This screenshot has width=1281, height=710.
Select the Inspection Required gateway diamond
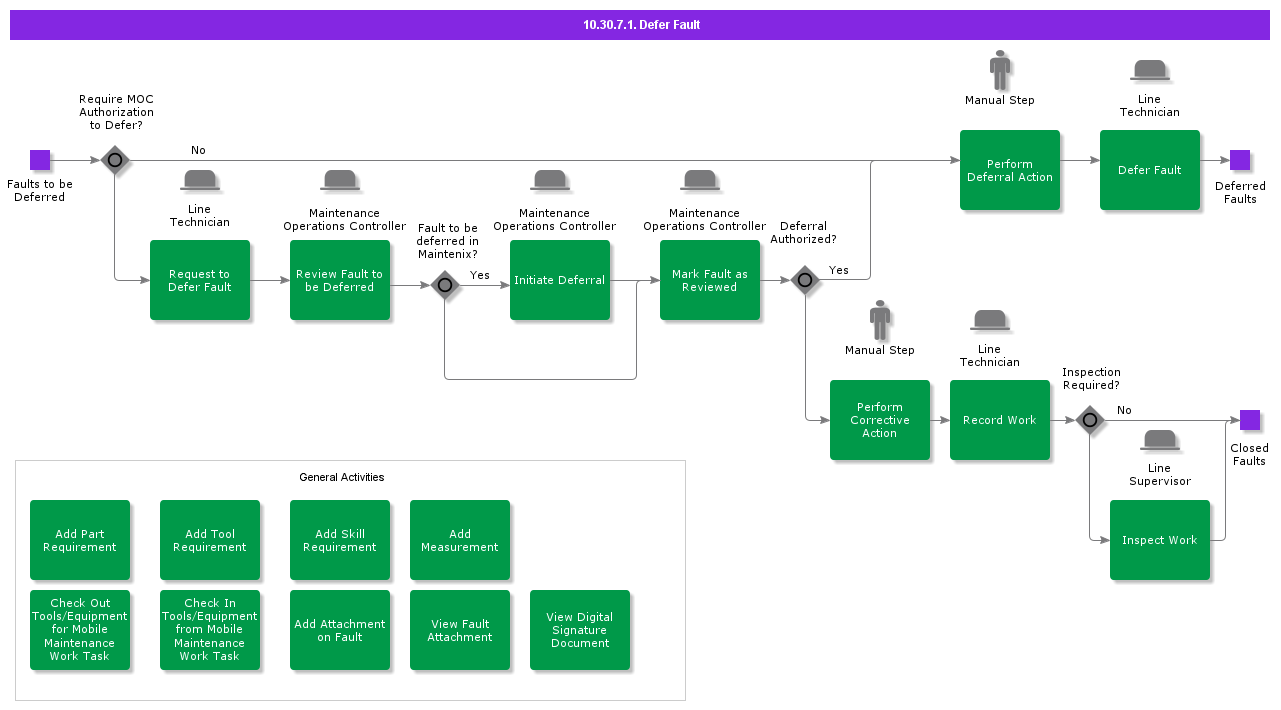(1090, 420)
